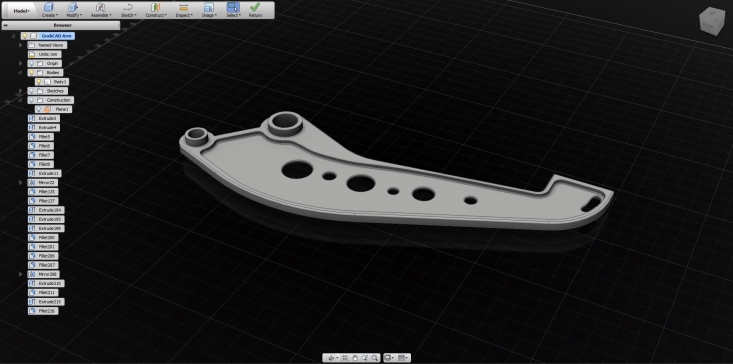Collapse the Browser panel with the double arrow
733x364 pixels.
(6, 25)
